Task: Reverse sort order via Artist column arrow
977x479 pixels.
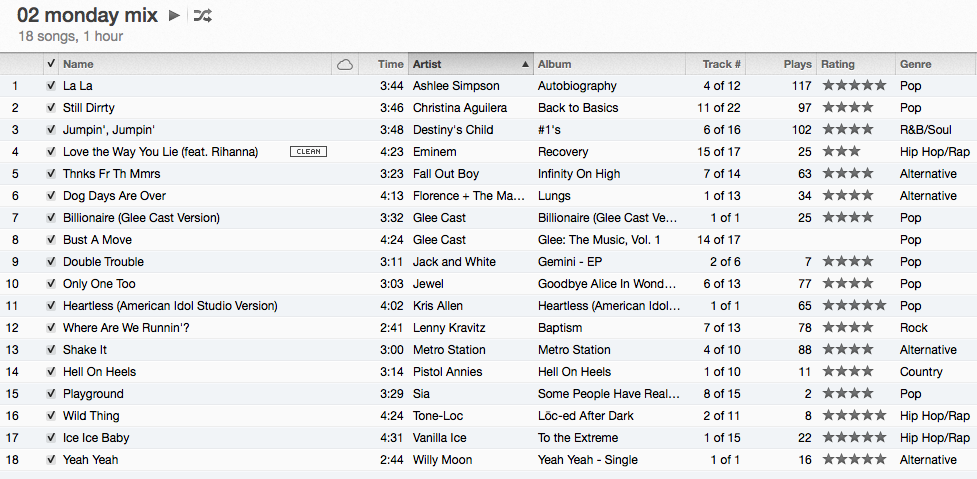Action: 526,64
